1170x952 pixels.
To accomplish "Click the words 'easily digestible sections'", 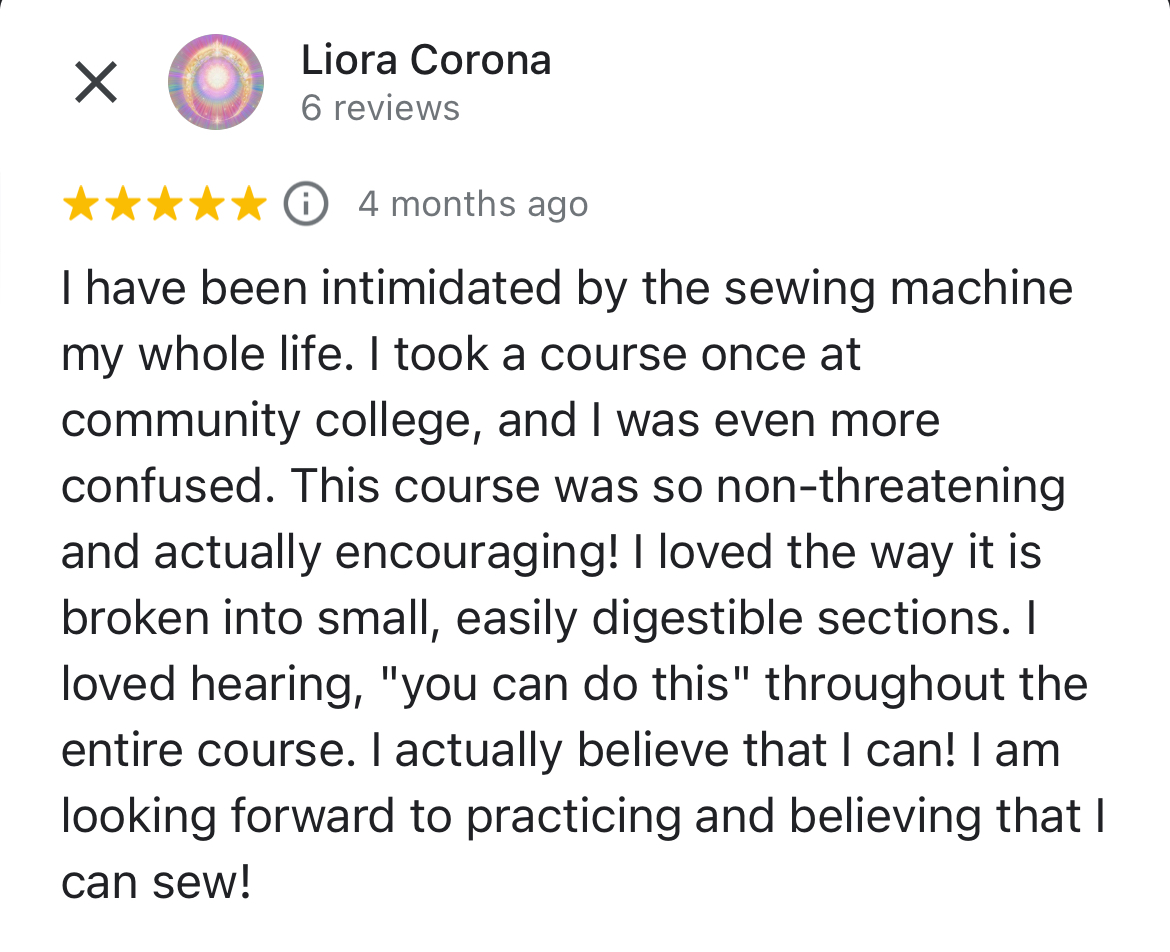I will tap(734, 619).
